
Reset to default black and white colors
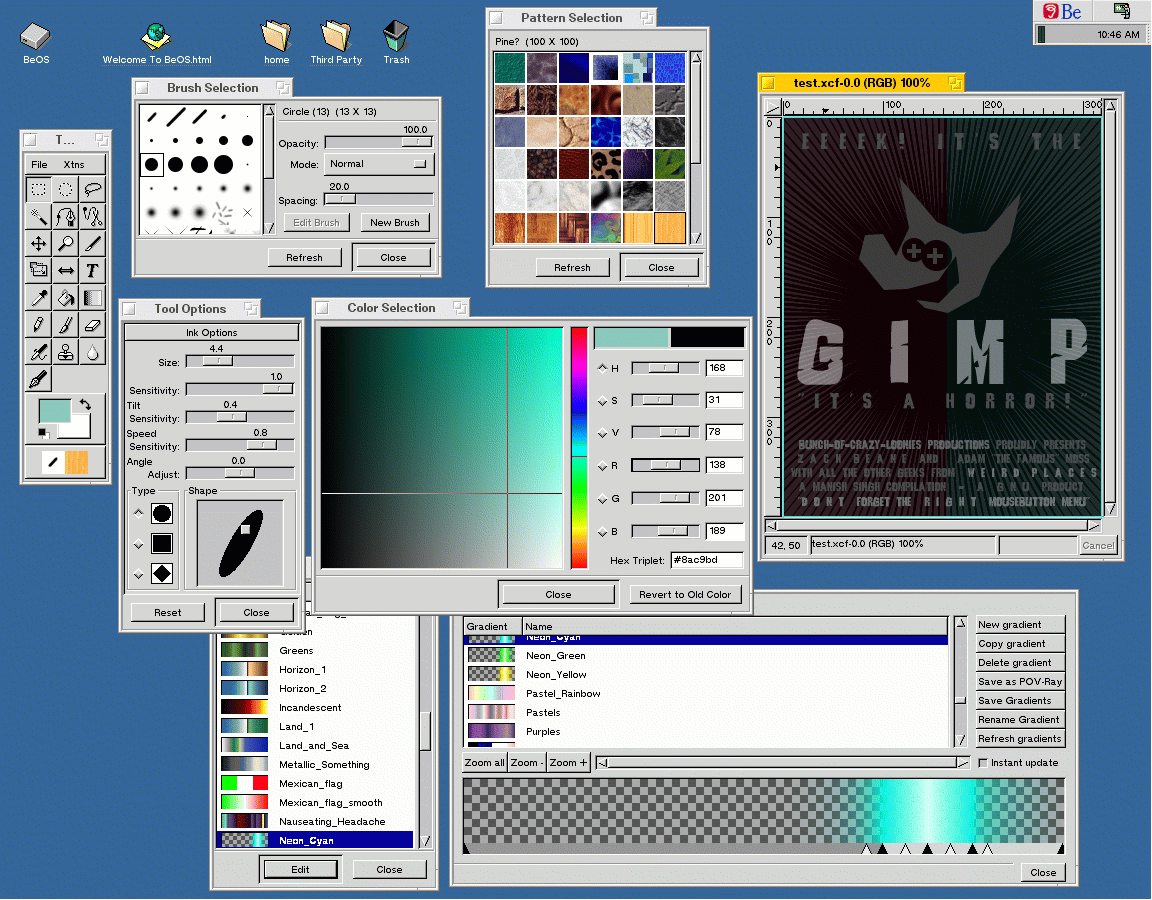pos(43,433)
